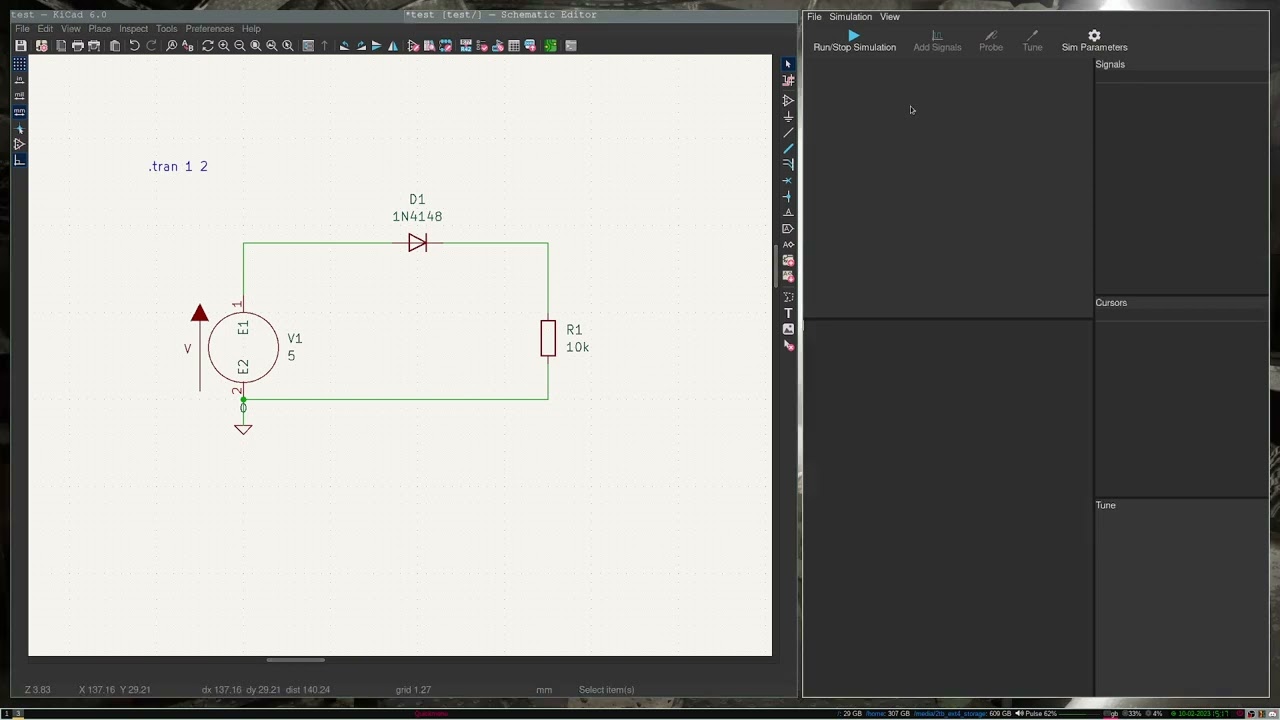Select the Add image tool
Screen dimensions: 1280x720
coord(788,329)
